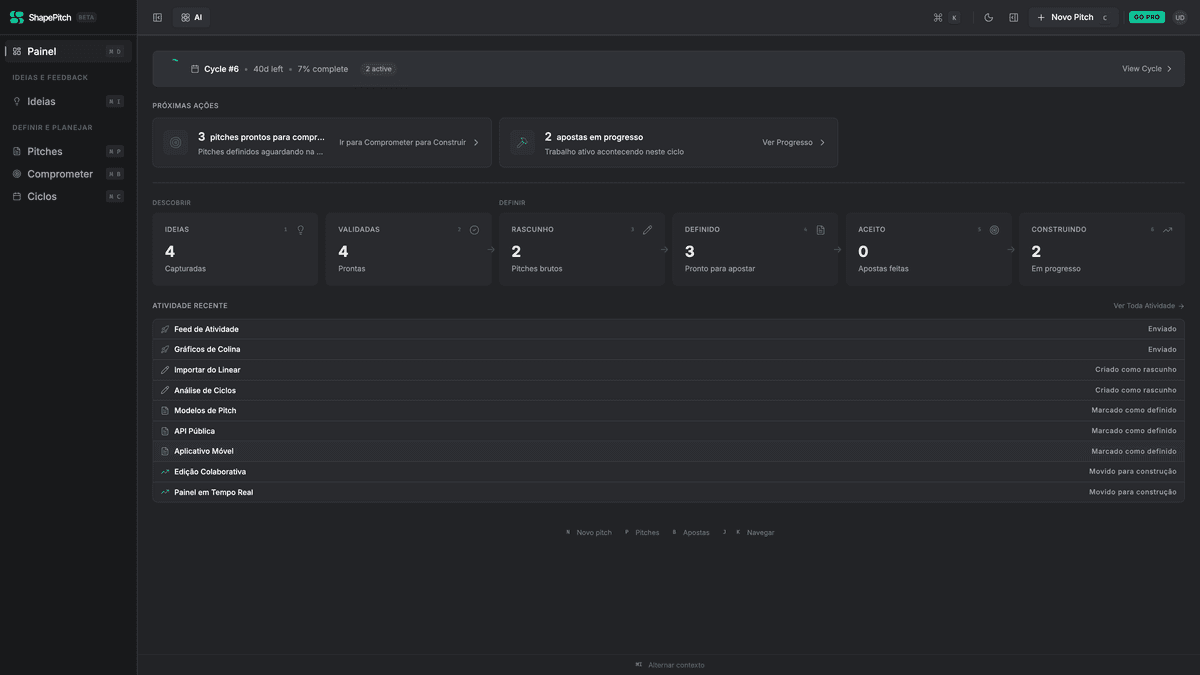This screenshot has width=1200, height=675.
Task: Open Ver Progresso via its chevron
Action: pos(823,142)
